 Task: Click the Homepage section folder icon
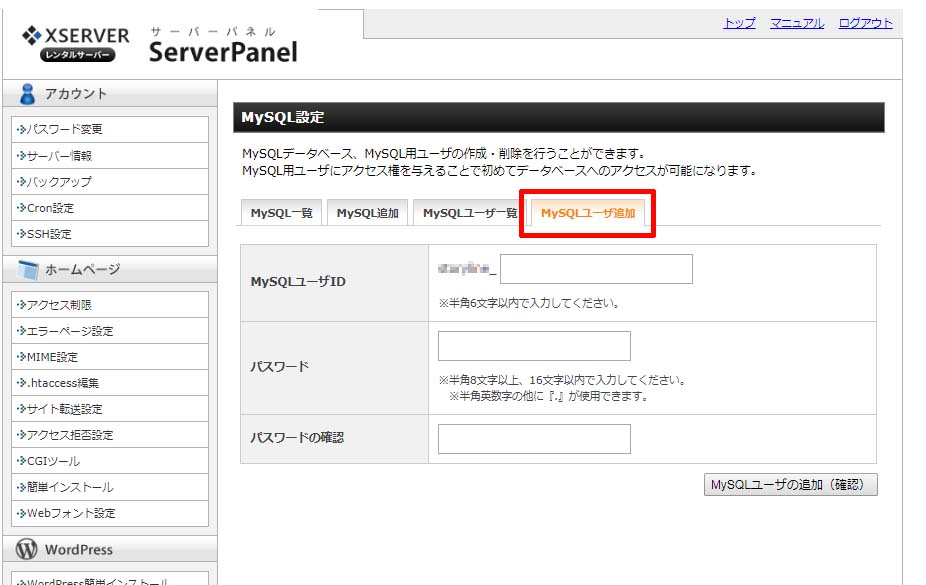click(x=27, y=269)
